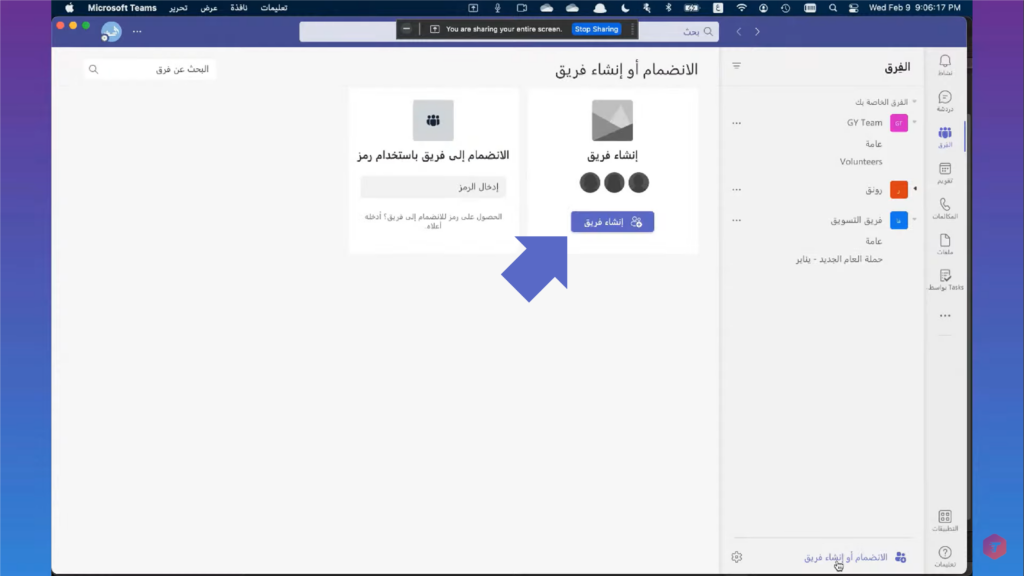Image resolution: width=1024 pixels, height=576 pixels.
Task: Open Control Center in menu bar
Action: coord(854,8)
